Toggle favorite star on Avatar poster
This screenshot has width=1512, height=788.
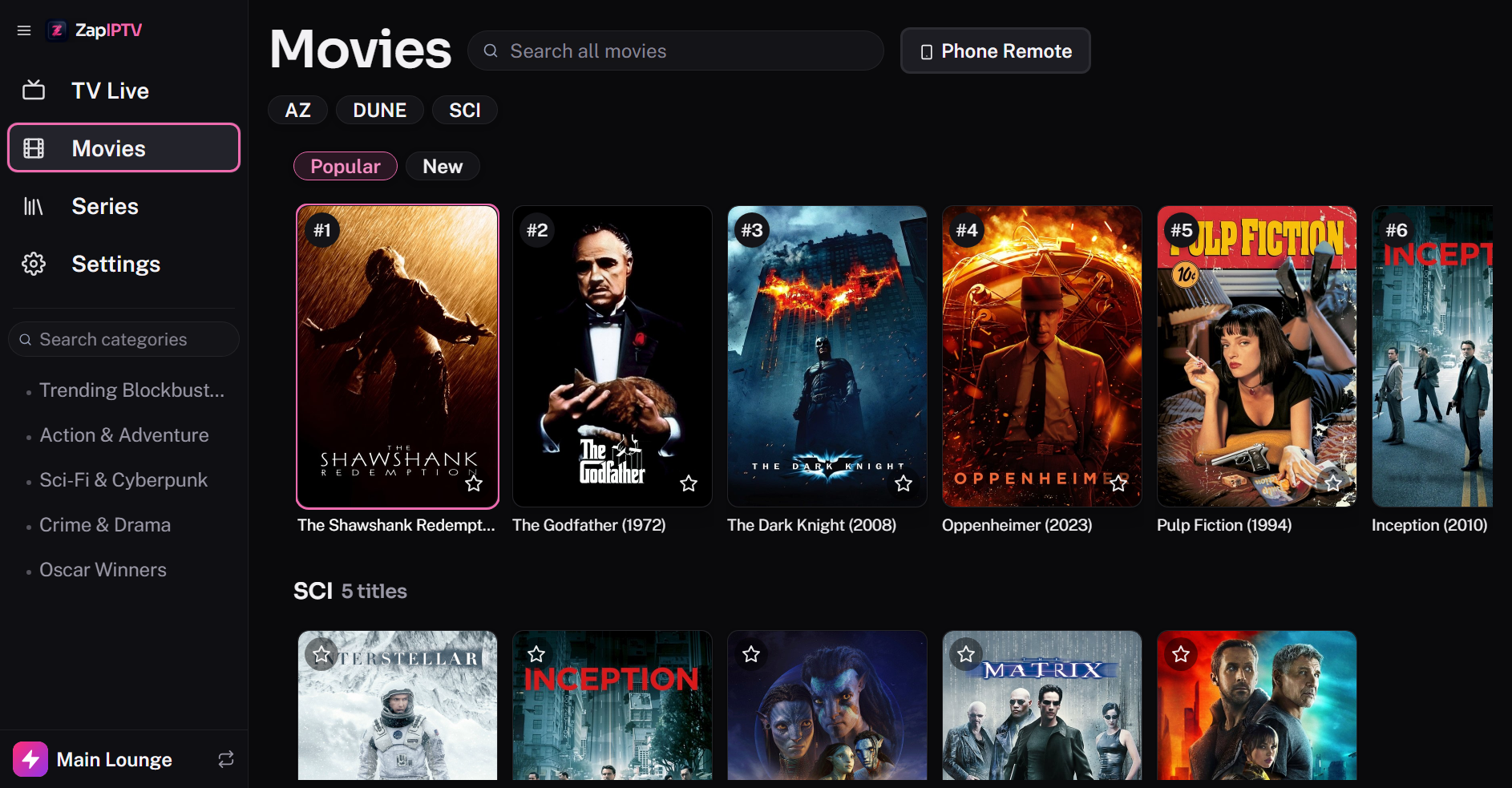pyautogui.click(x=751, y=654)
